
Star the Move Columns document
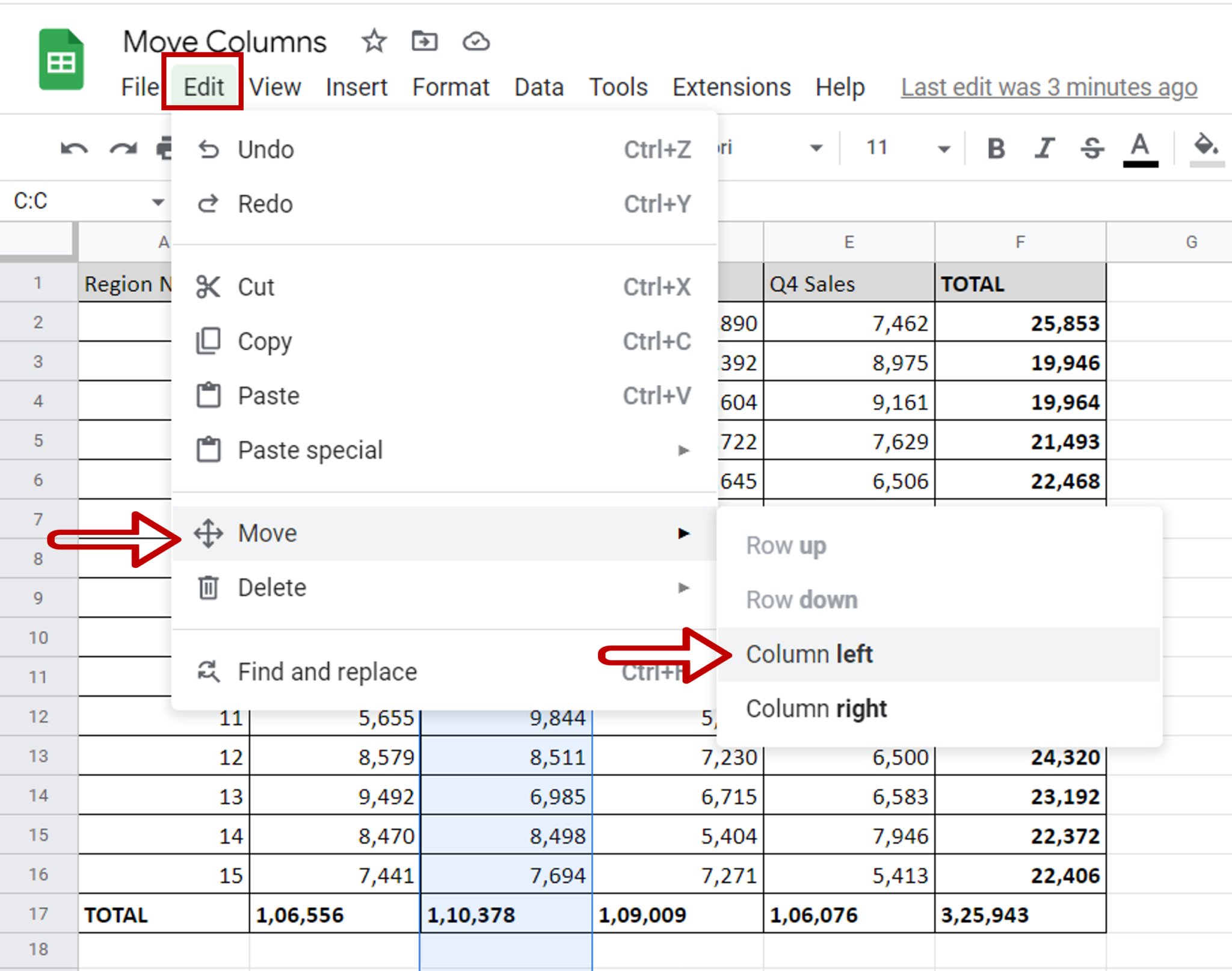(x=374, y=42)
